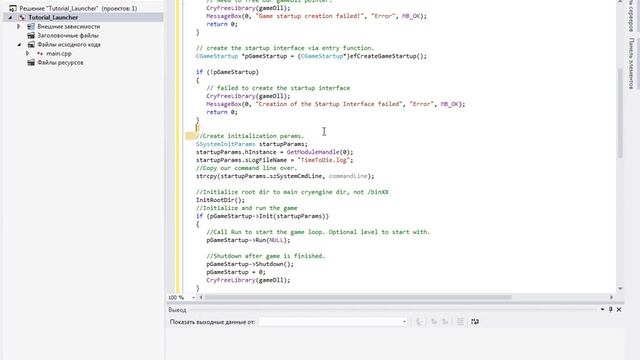Click the go to previous message icon
Viewport: 640px width, 360px height.
(434, 322)
